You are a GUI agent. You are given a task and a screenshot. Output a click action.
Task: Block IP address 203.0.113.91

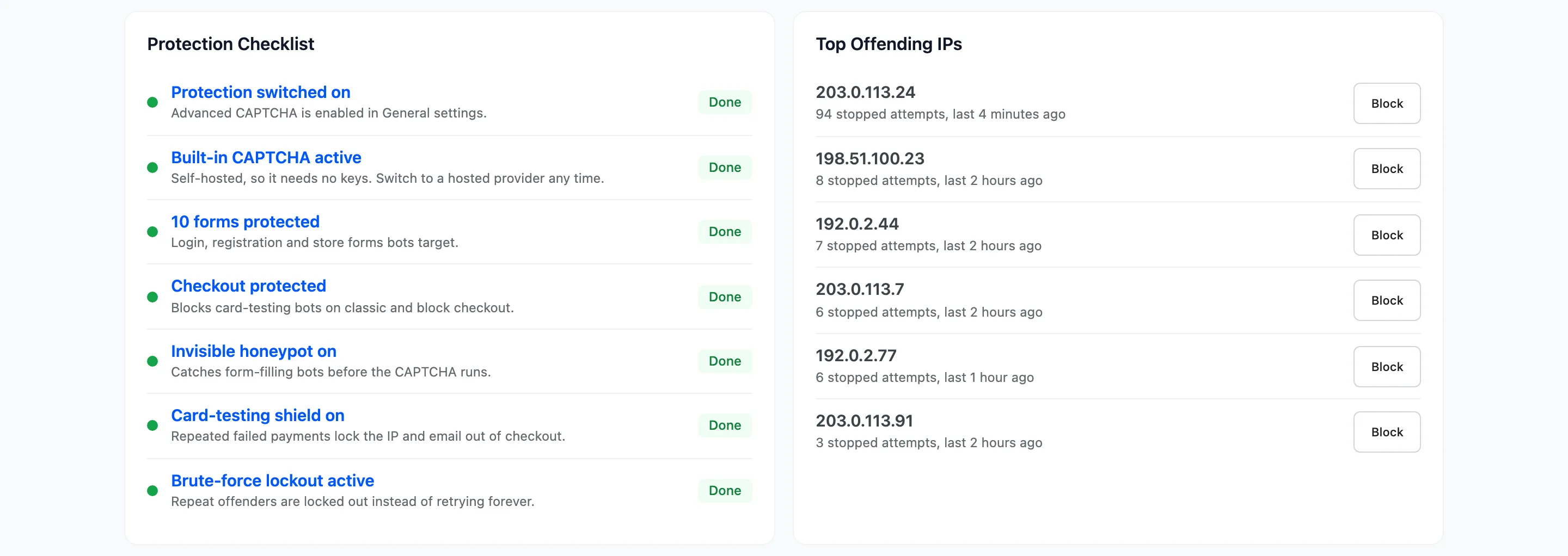click(x=1387, y=432)
